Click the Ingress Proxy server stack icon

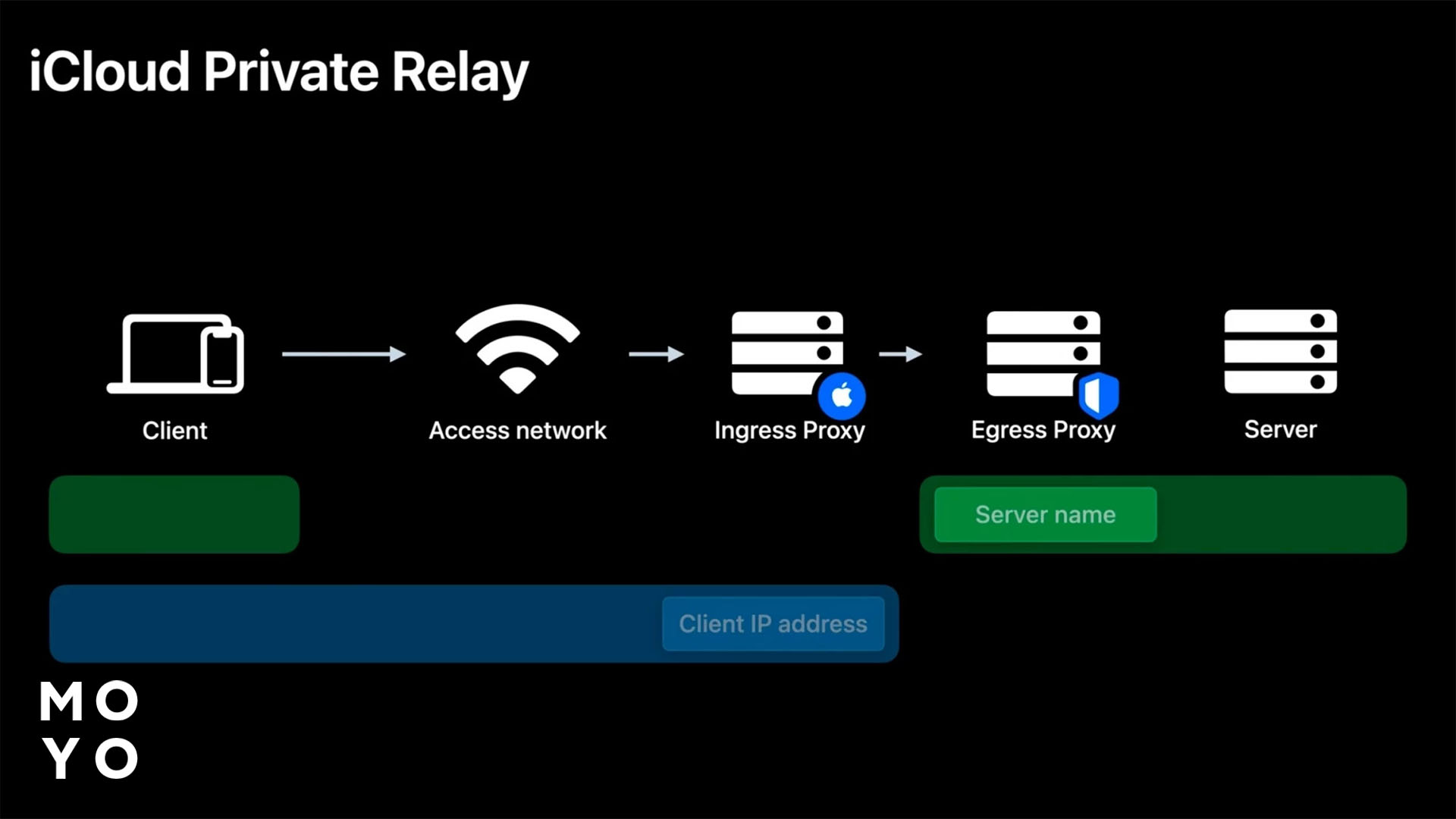(x=787, y=353)
